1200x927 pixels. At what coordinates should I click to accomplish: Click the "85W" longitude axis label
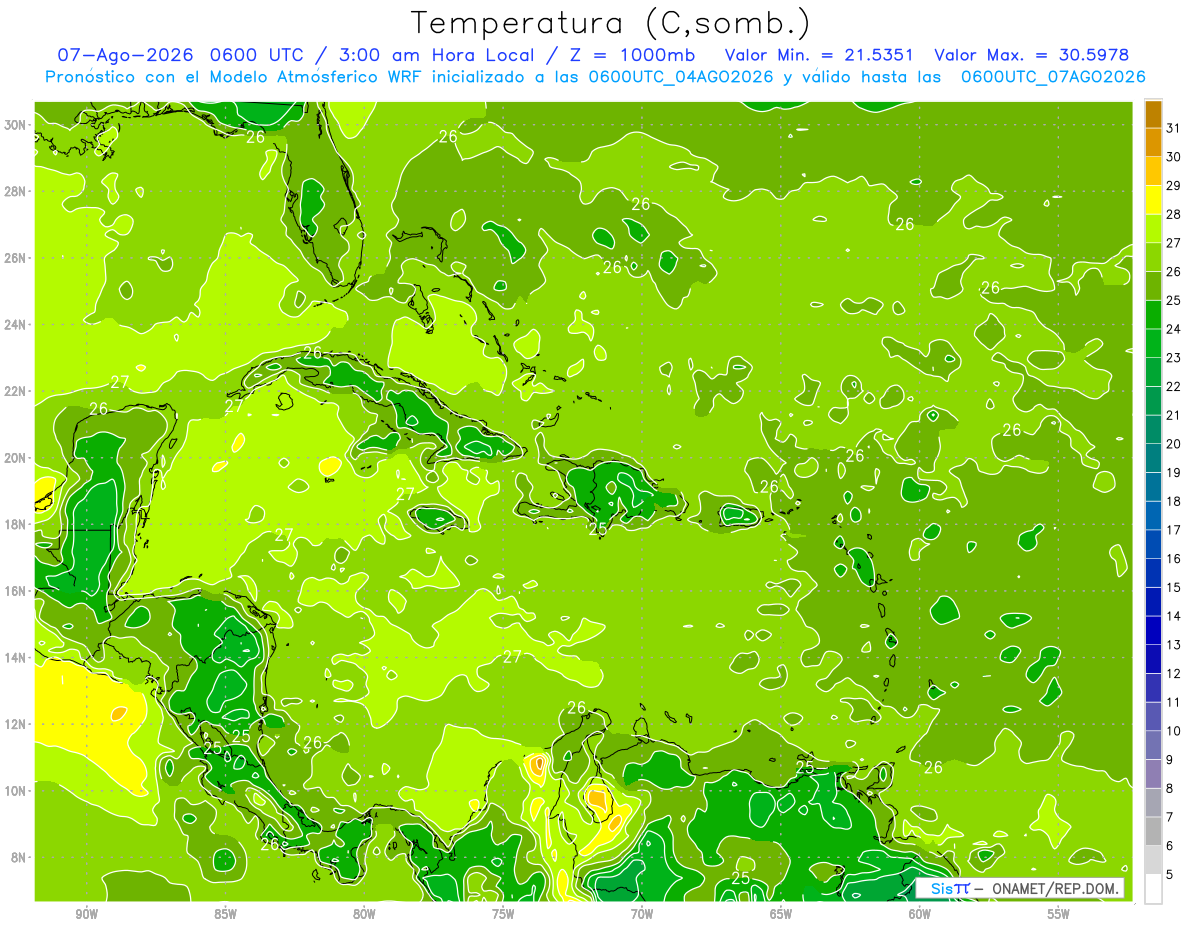click(x=225, y=914)
